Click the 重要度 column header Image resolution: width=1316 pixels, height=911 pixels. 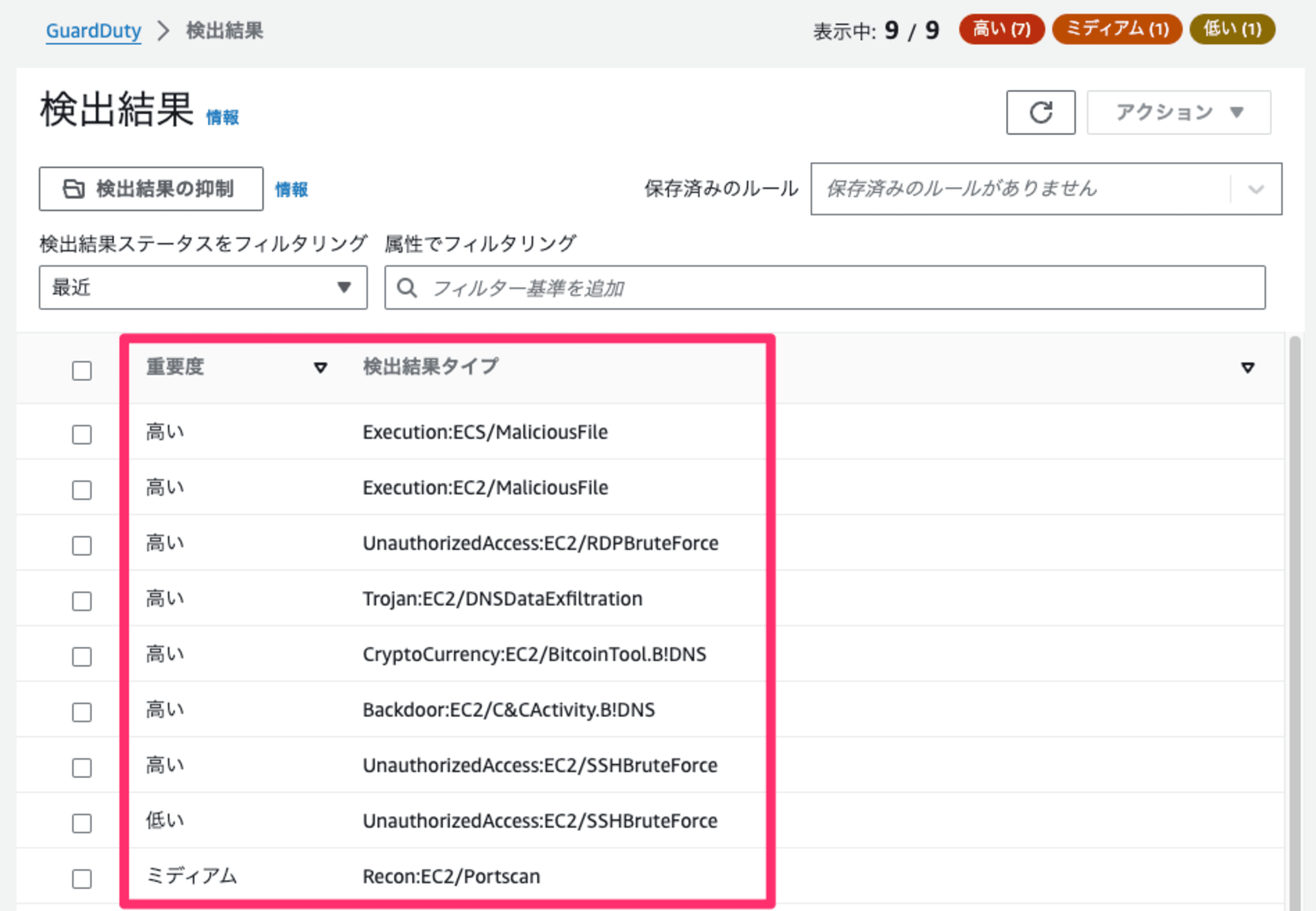(x=175, y=367)
